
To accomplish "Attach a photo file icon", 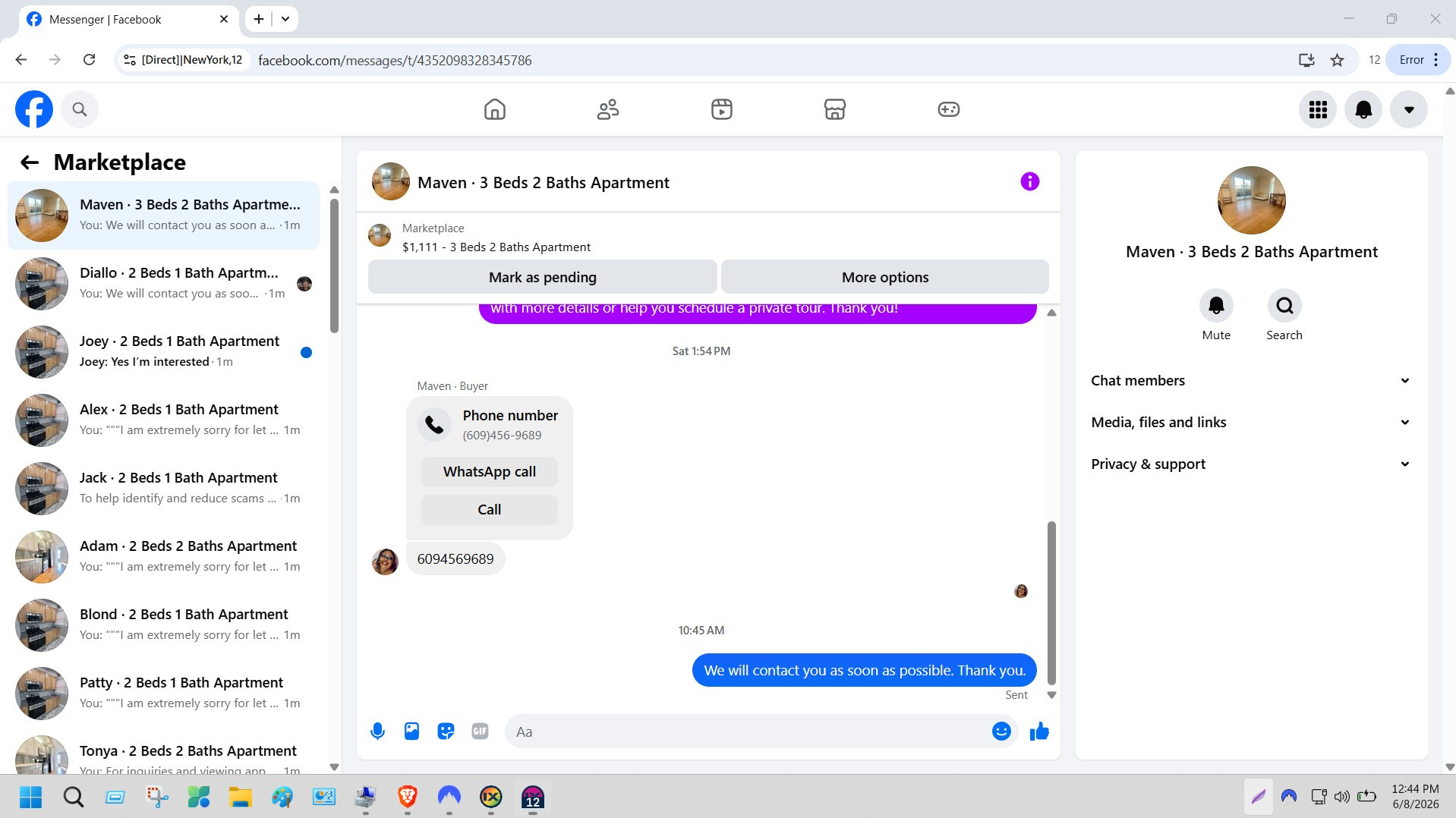I will tap(411, 731).
